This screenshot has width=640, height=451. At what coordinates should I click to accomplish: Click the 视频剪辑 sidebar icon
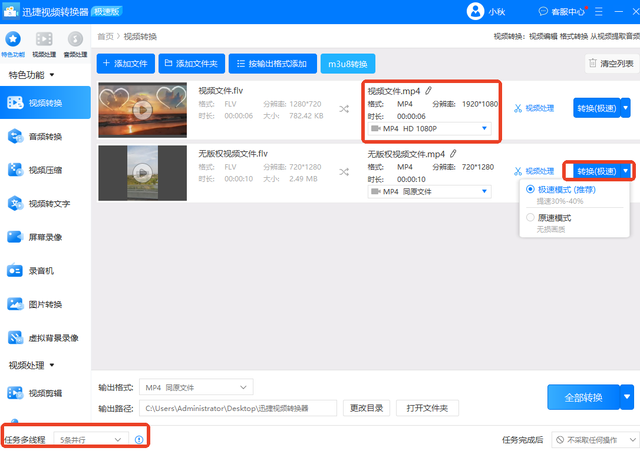click(15, 393)
